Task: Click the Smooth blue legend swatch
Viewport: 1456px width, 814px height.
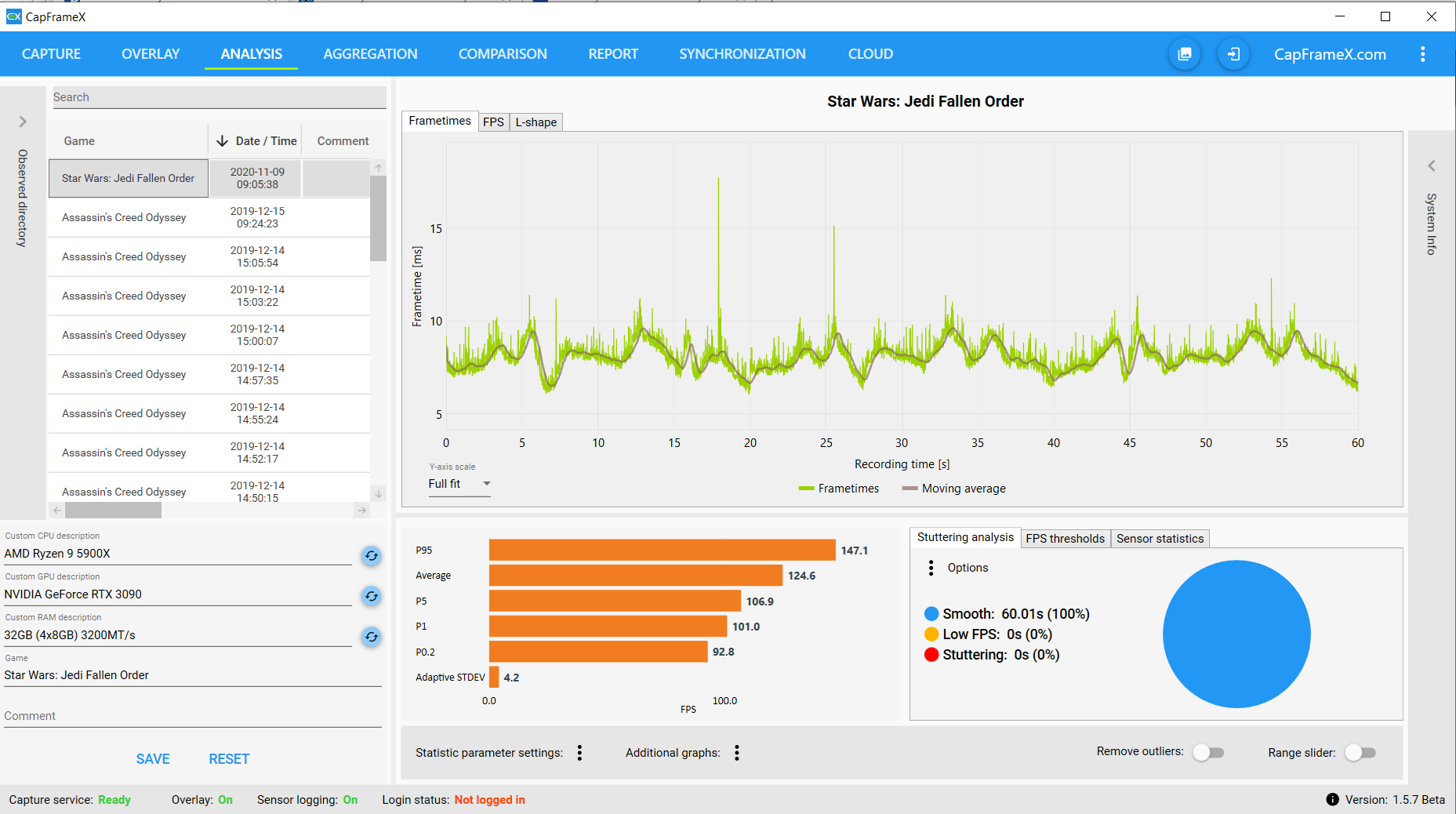Action: (x=931, y=614)
